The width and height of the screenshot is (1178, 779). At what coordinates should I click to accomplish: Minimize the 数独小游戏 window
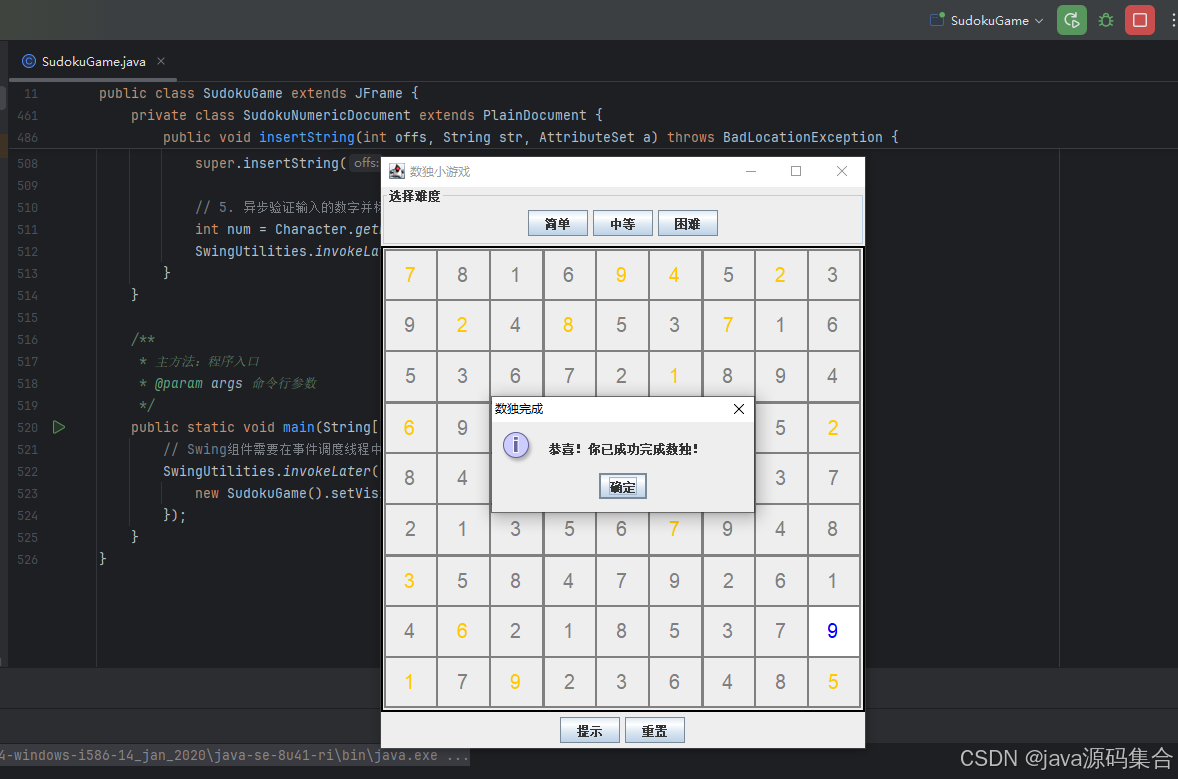point(751,171)
